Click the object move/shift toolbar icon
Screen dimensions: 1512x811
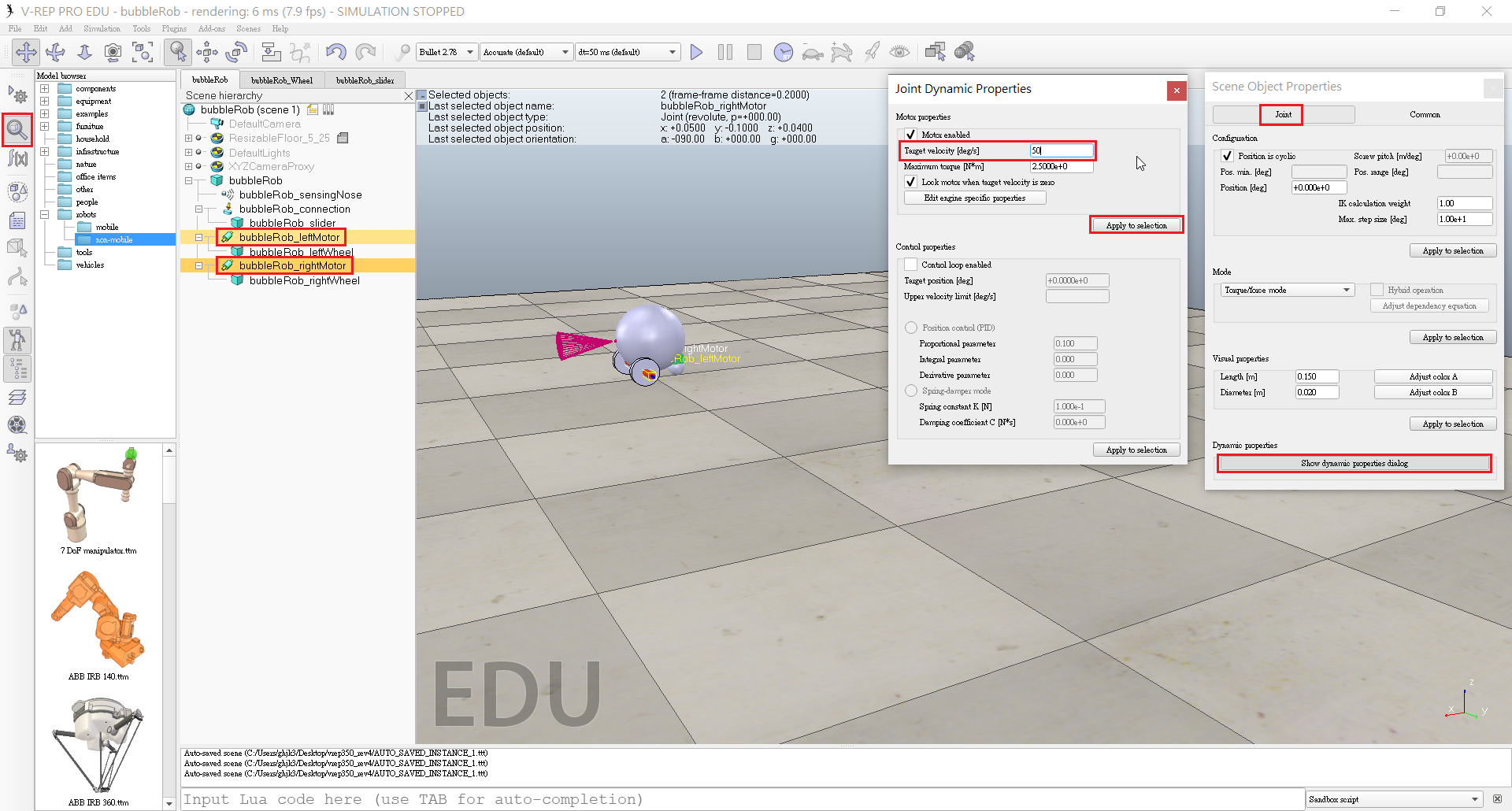[x=207, y=52]
